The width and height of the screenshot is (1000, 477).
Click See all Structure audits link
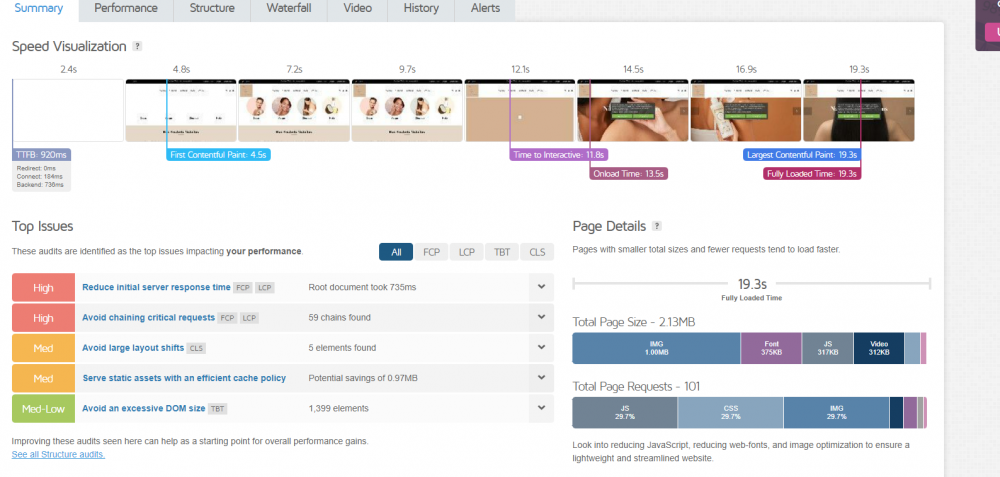[x=58, y=455]
